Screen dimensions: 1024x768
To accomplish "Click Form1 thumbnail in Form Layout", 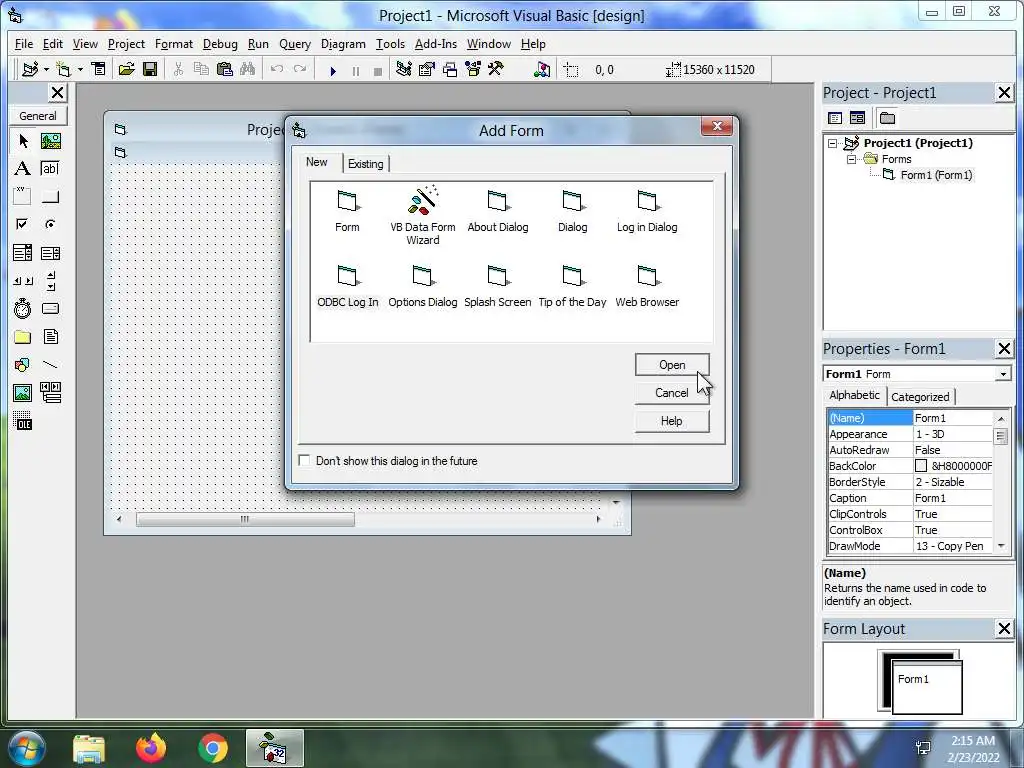I will point(927,688).
